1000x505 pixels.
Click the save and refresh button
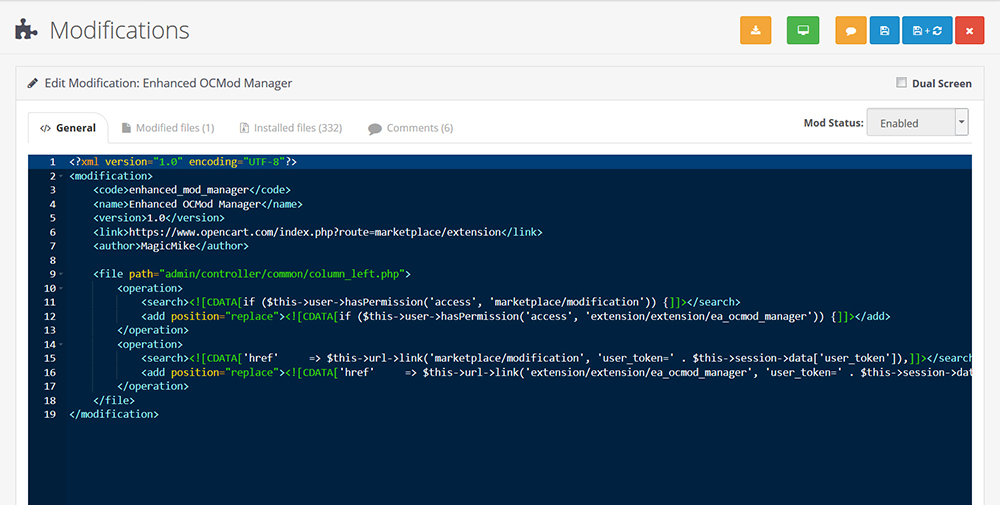(x=927, y=31)
